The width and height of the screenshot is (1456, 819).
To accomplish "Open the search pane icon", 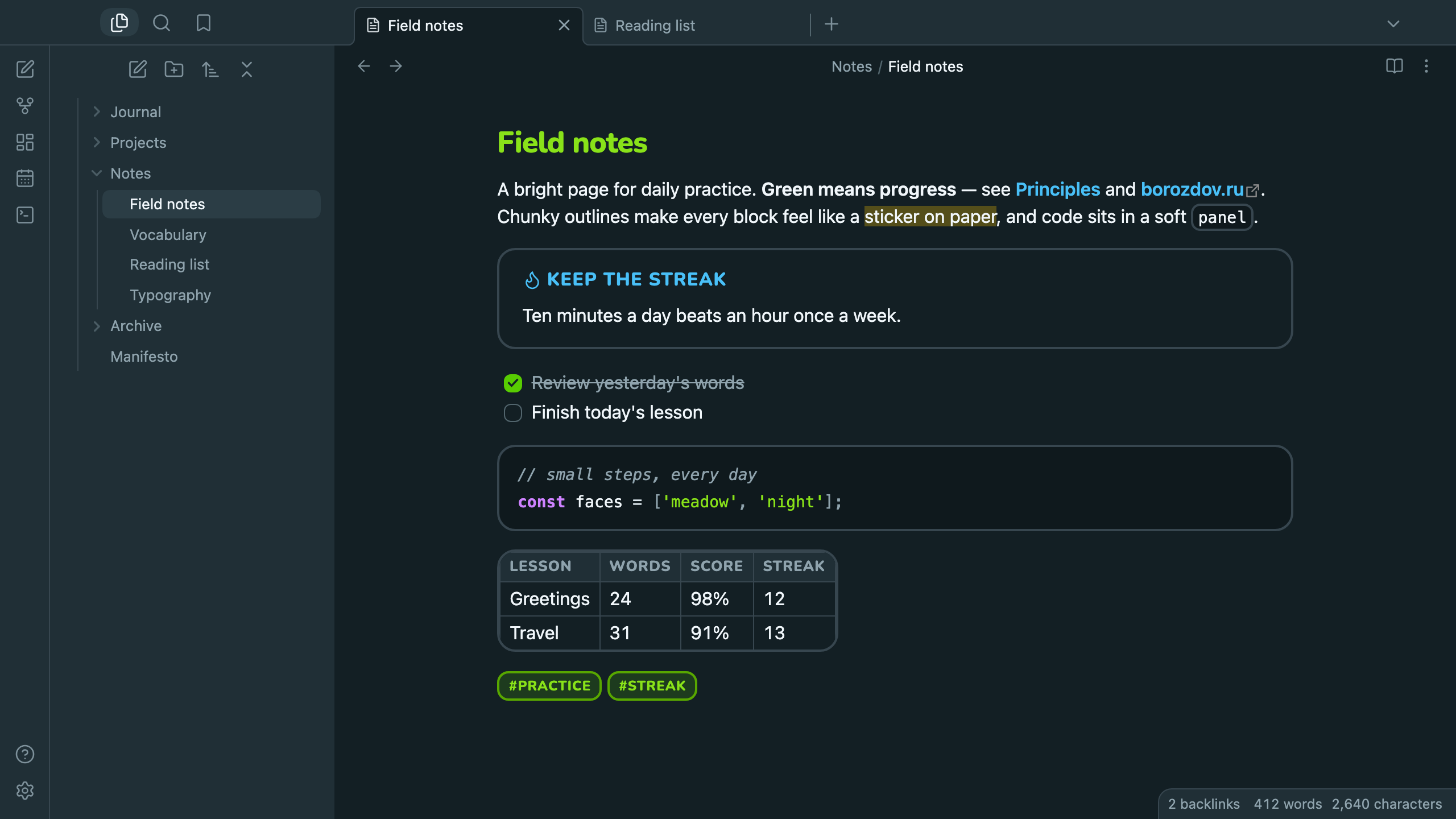I will click(x=162, y=23).
